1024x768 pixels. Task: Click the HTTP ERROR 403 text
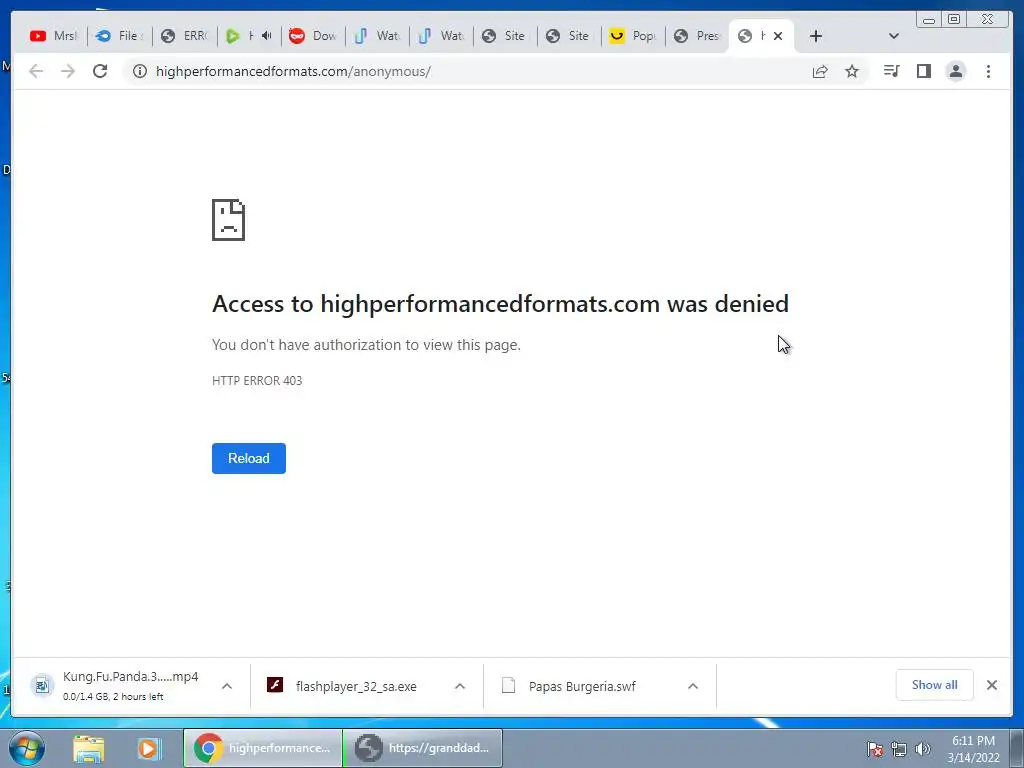(x=257, y=381)
